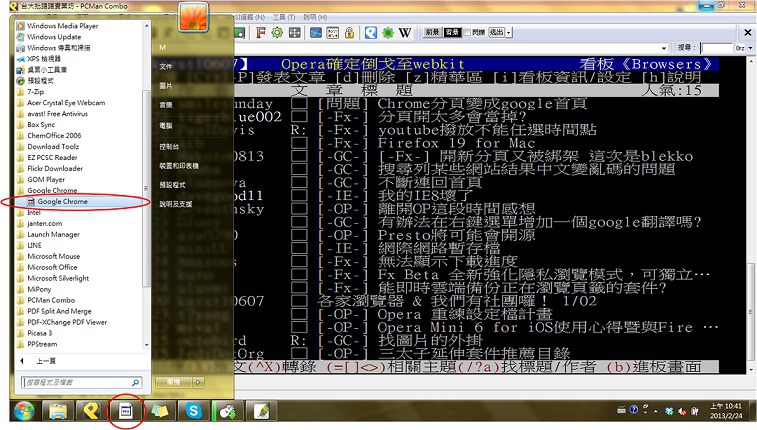The image size is (757, 430).
Task: Open the 說明 (H) menu
Action: point(315,17)
